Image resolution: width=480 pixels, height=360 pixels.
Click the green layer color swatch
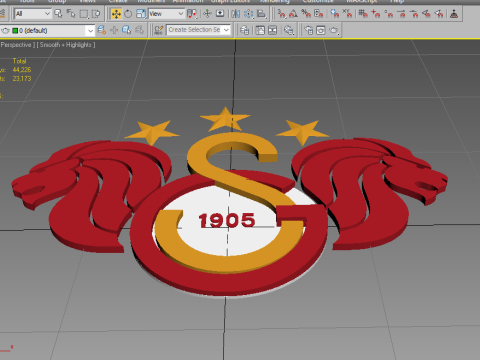coord(15,31)
